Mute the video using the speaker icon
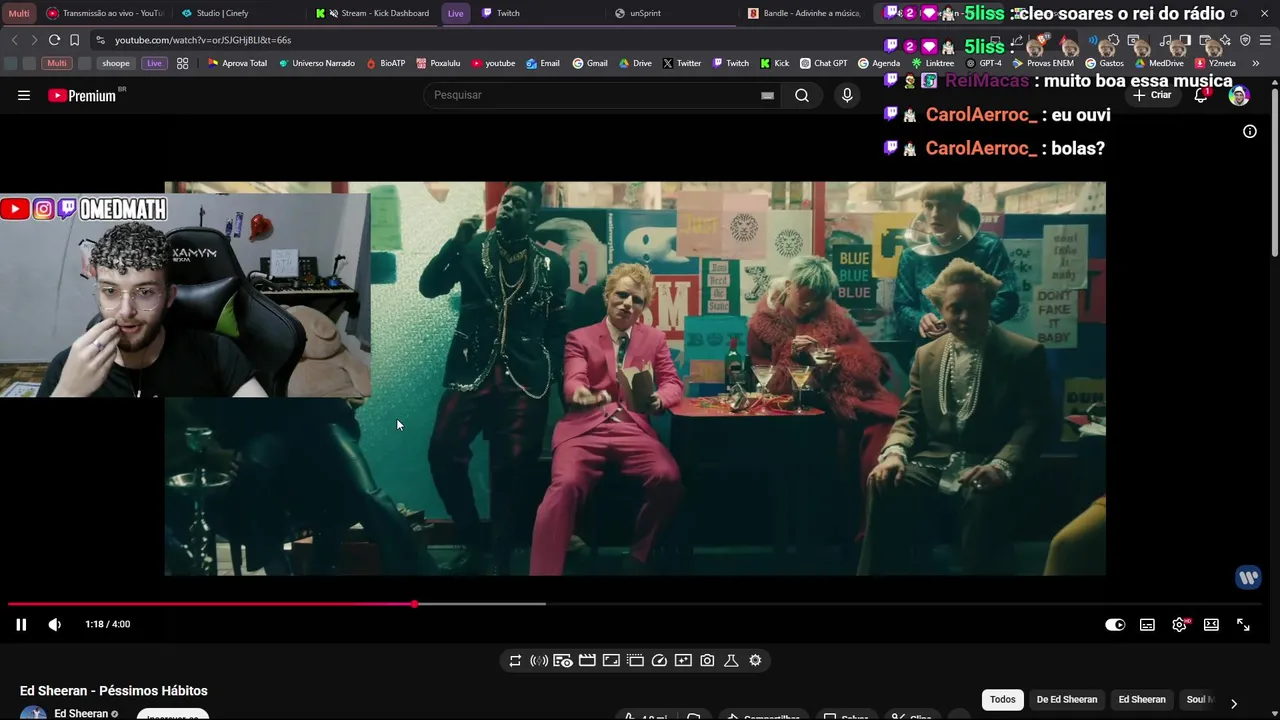The width and height of the screenshot is (1280, 720). (55, 625)
